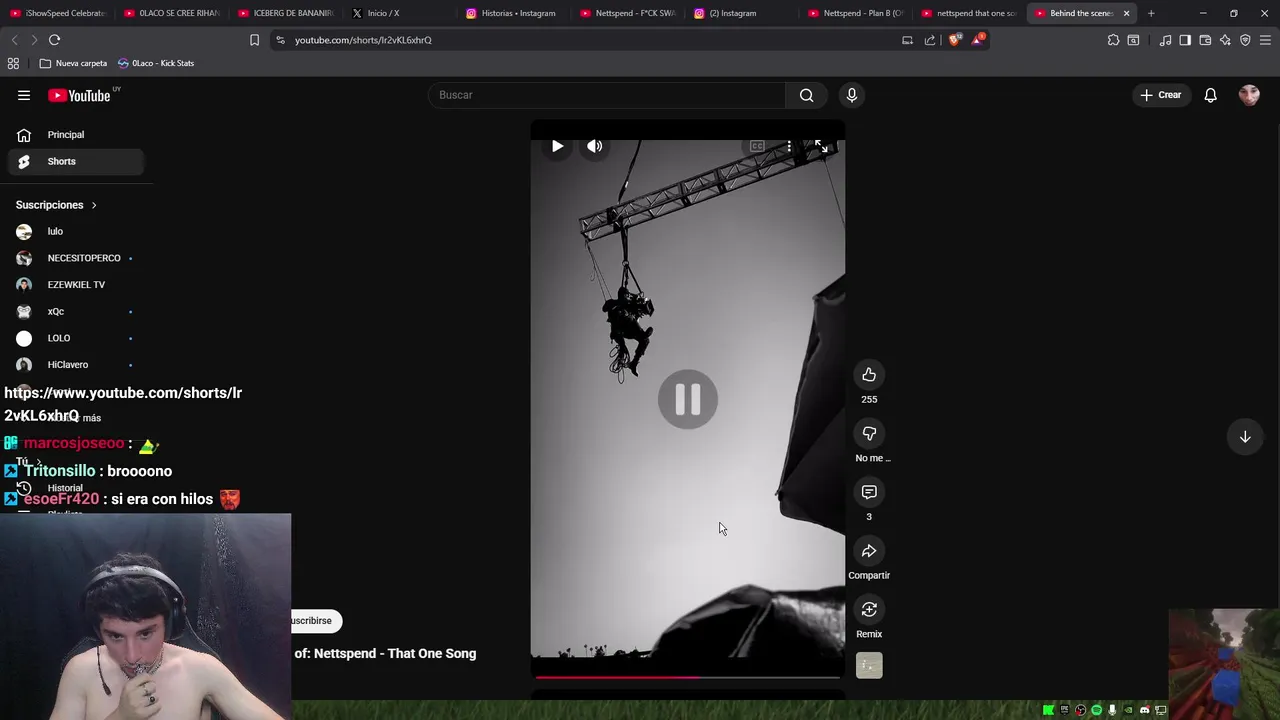This screenshot has width=1280, height=720.
Task: Open the Short's sound thumbnail
Action: coord(869,666)
